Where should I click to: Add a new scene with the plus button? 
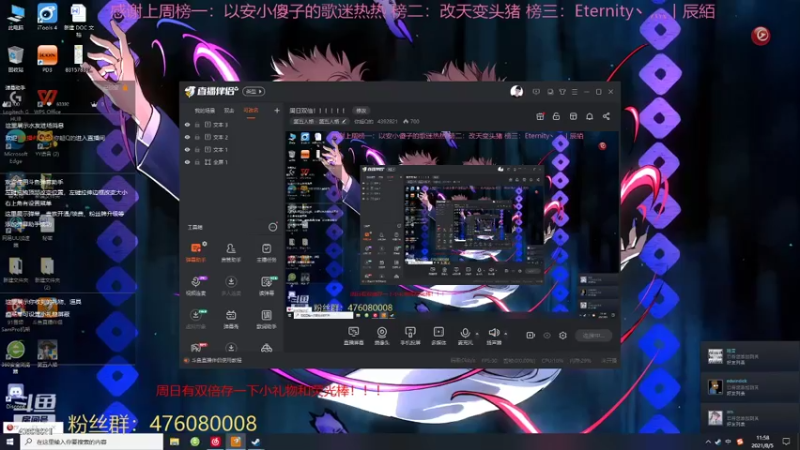coord(277,110)
